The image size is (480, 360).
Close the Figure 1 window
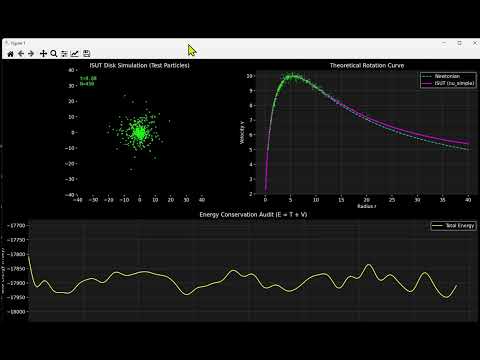(475, 43)
